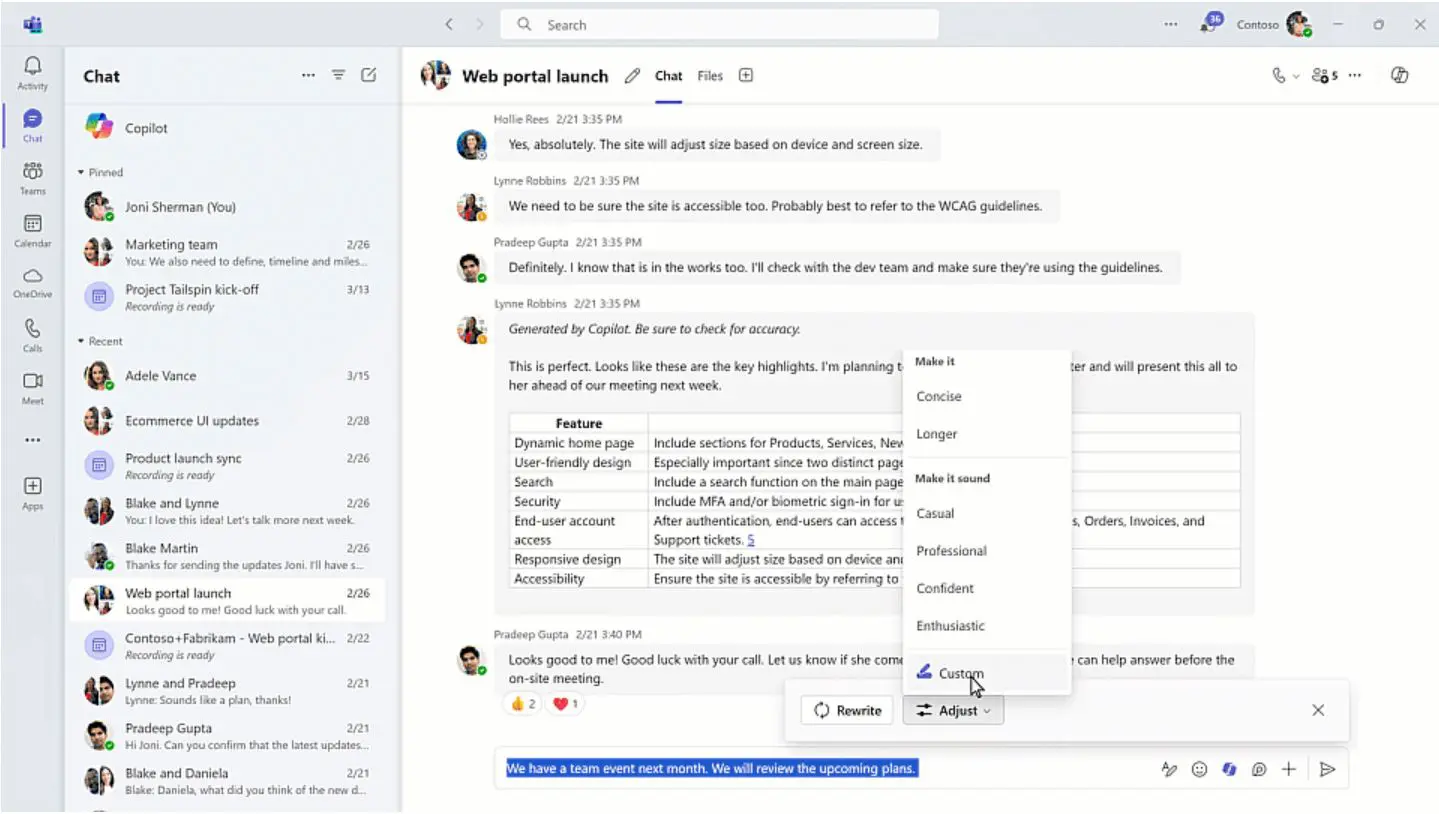Select the Chat tab
The width and height of the screenshot is (1439, 814).
click(668, 75)
